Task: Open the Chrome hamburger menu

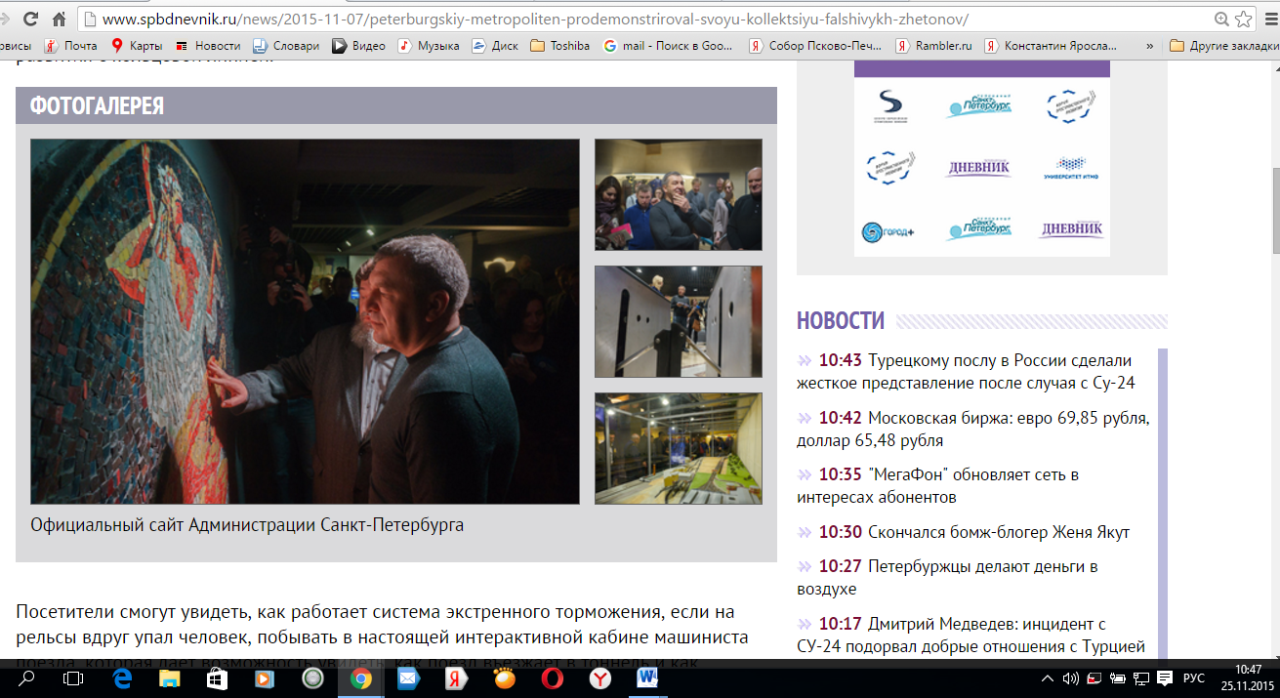Action: click(1273, 19)
